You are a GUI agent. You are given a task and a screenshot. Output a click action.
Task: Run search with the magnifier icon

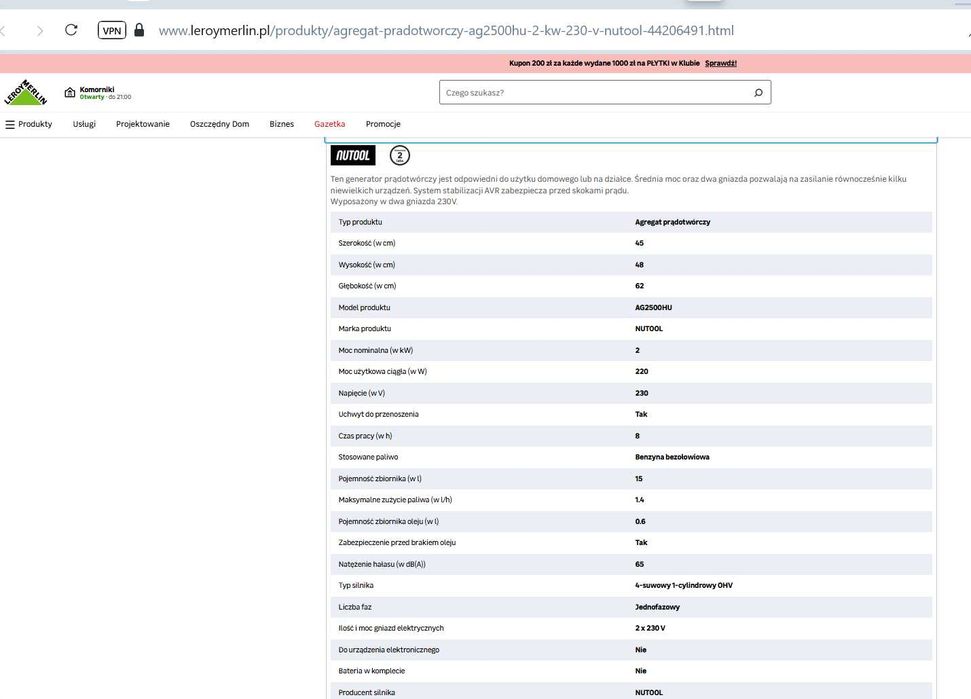(759, 92)
